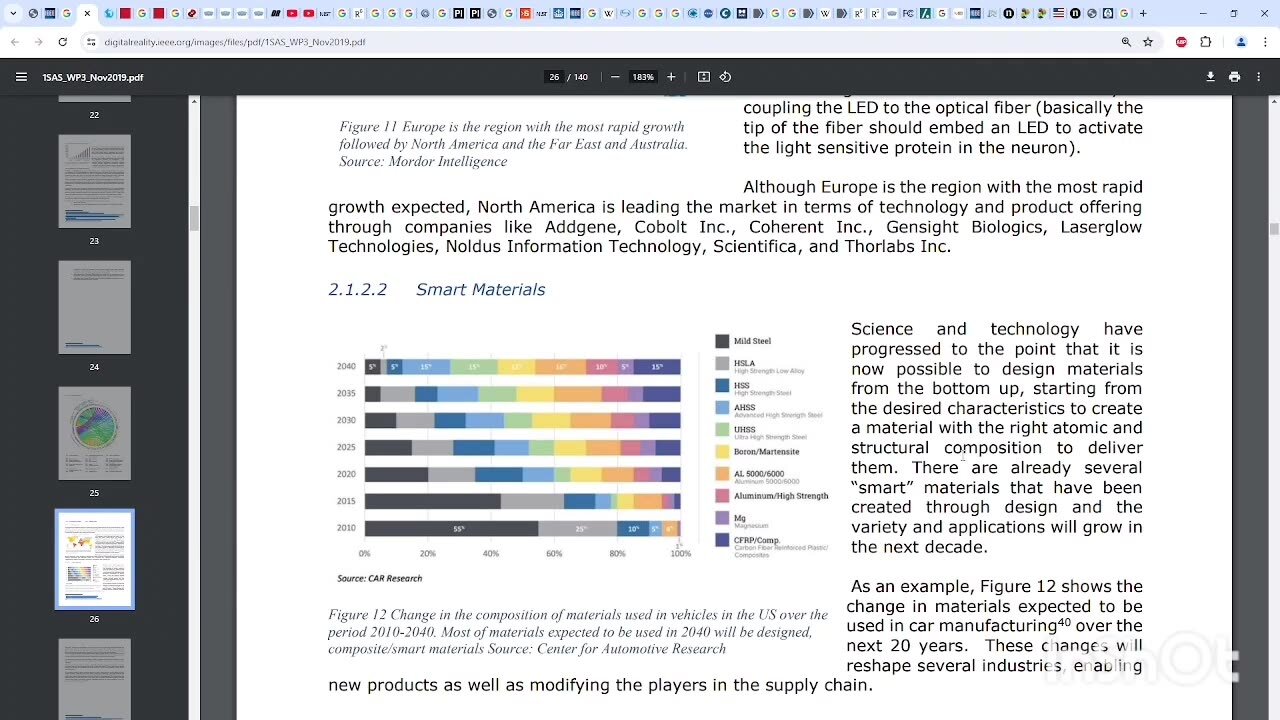The height and width of the screenshot is (720, 1280).
Task: Click the address bar URL
Action: tap(235, 42)
